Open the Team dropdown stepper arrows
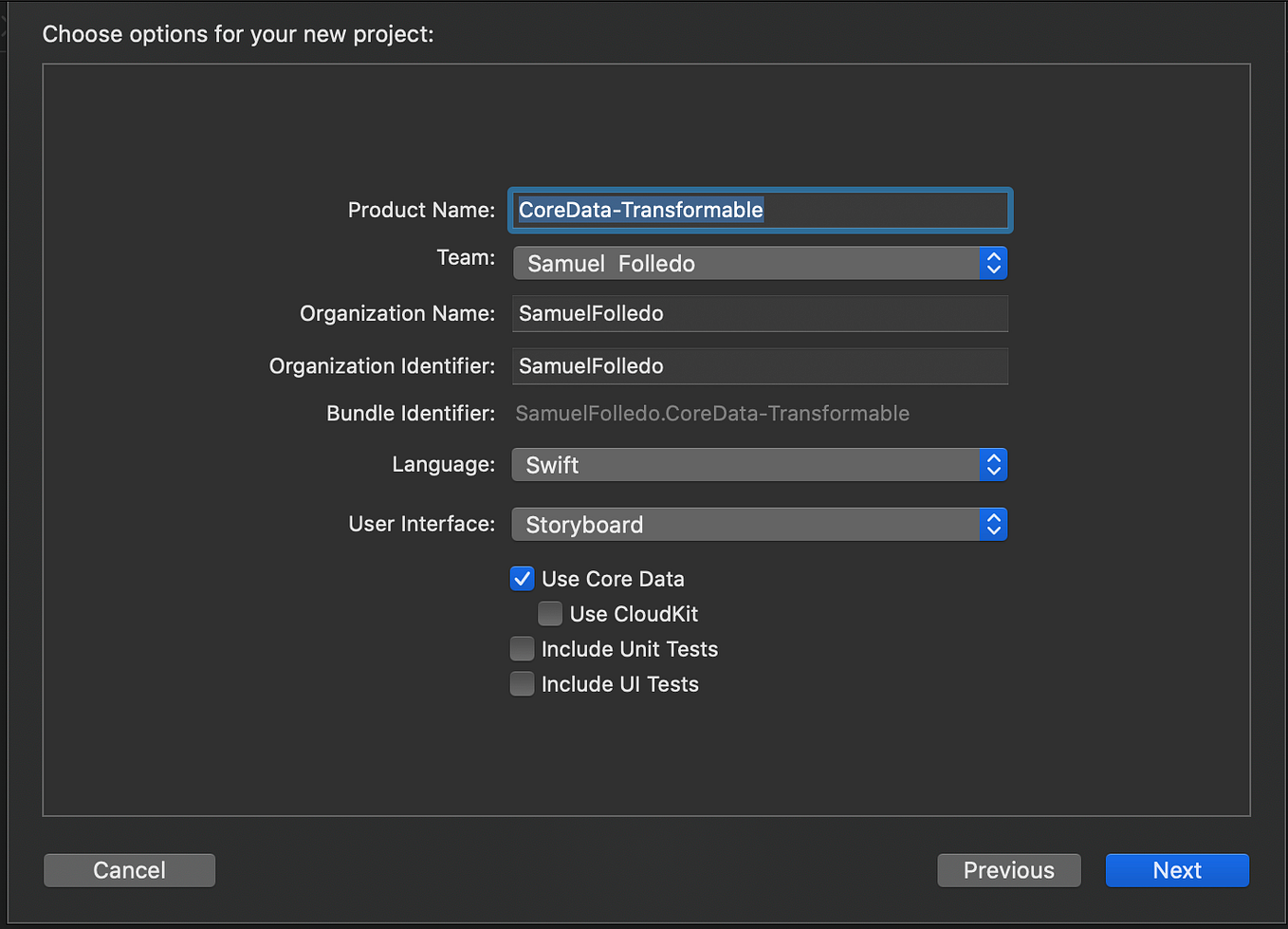The image size is (1288, 929). (993, 263)
